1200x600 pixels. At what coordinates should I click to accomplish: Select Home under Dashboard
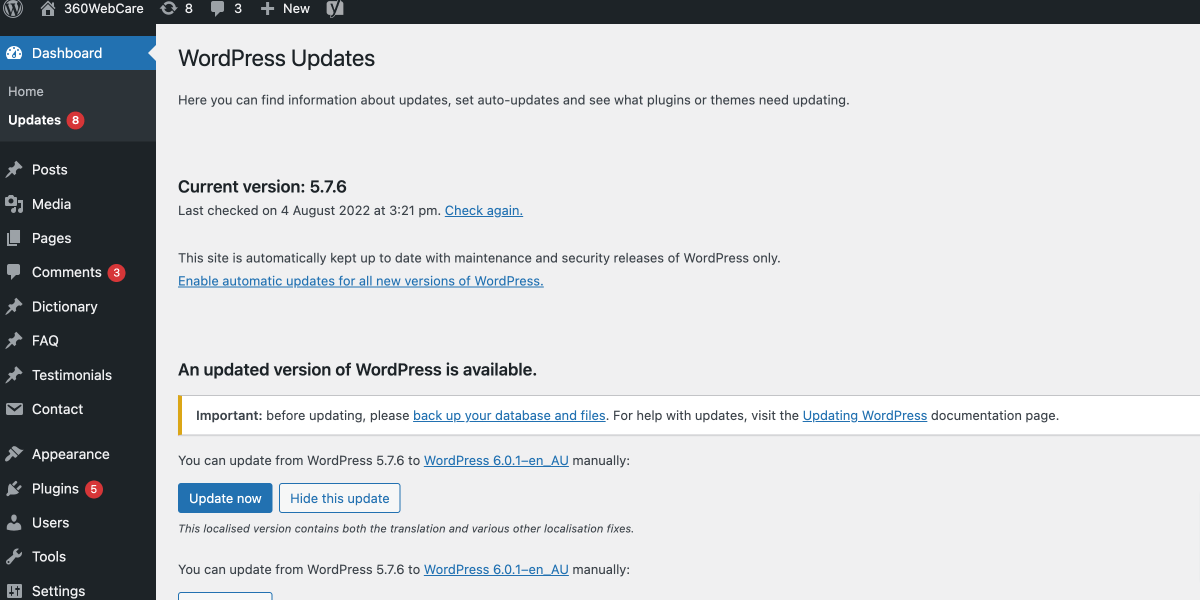click(x=25, y=91)
